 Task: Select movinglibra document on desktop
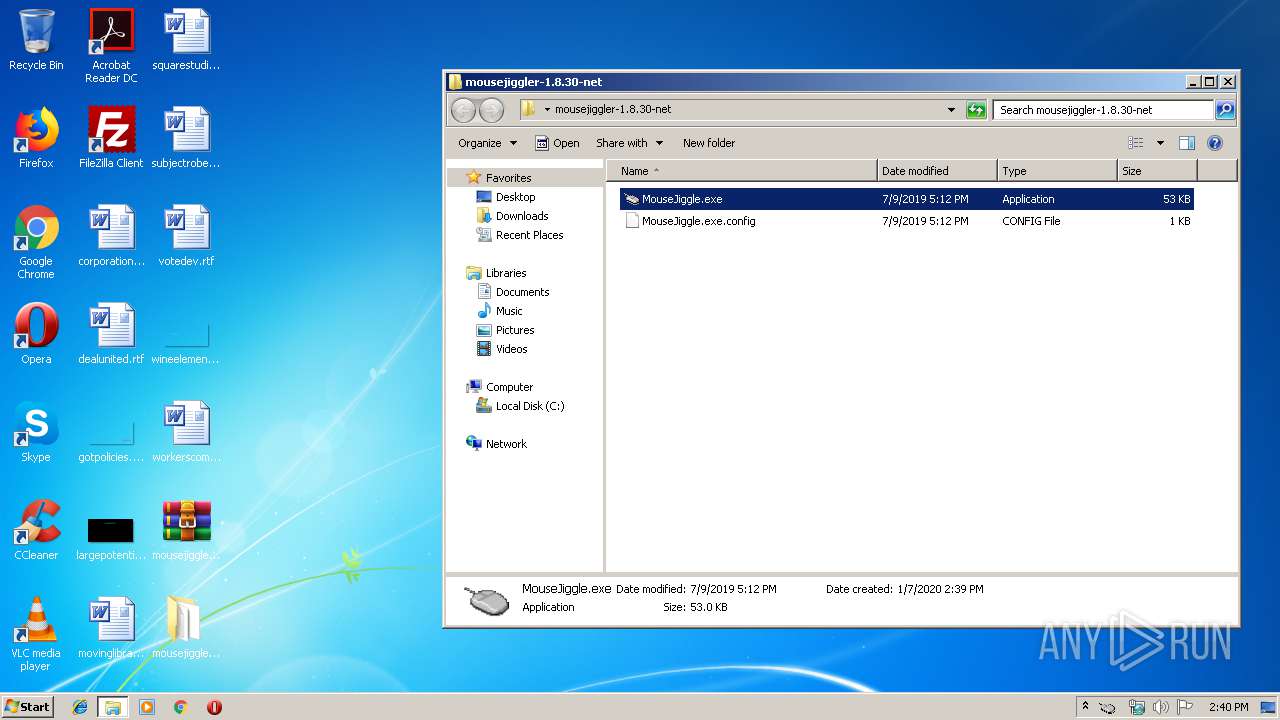point(111,628)
